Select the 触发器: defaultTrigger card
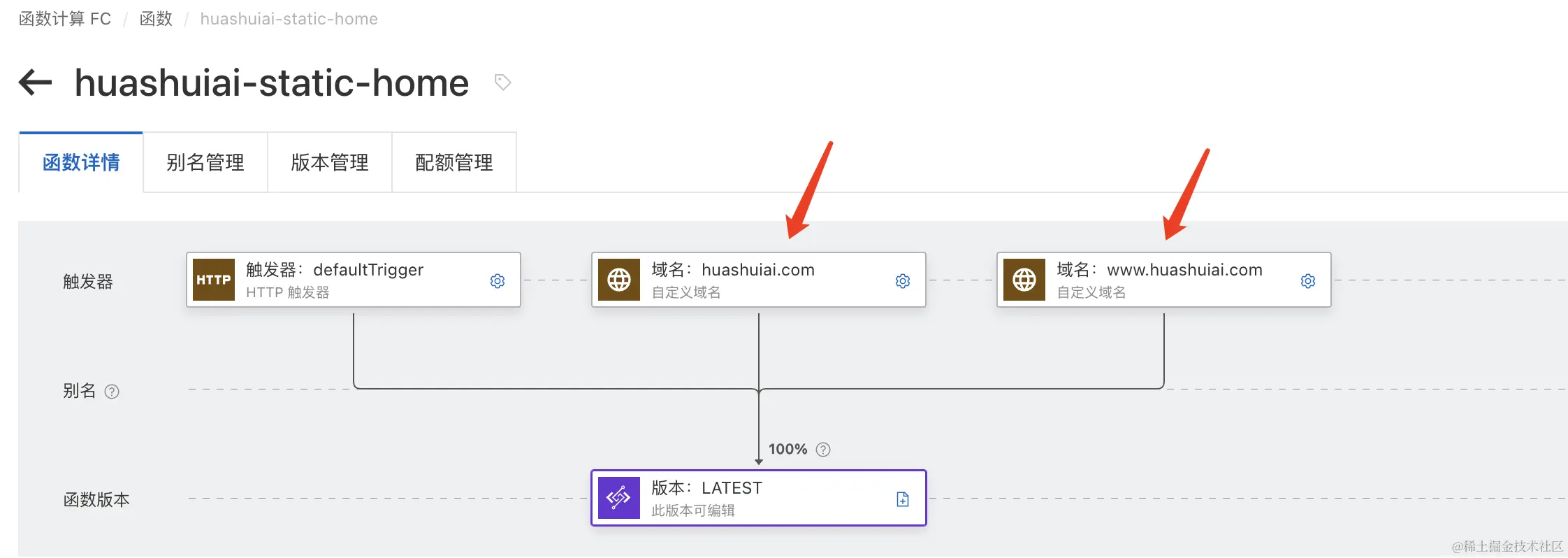Viewport: 1568px width, 558px height. [354, 280]
